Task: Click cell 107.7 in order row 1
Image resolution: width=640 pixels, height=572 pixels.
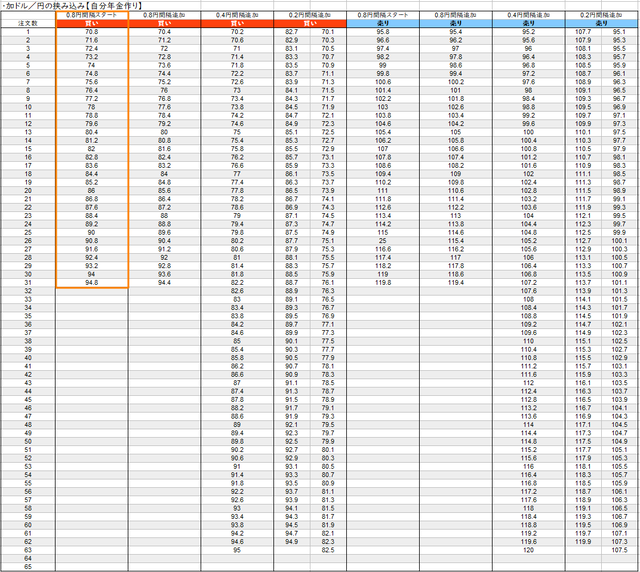Action: coord(583,32)
